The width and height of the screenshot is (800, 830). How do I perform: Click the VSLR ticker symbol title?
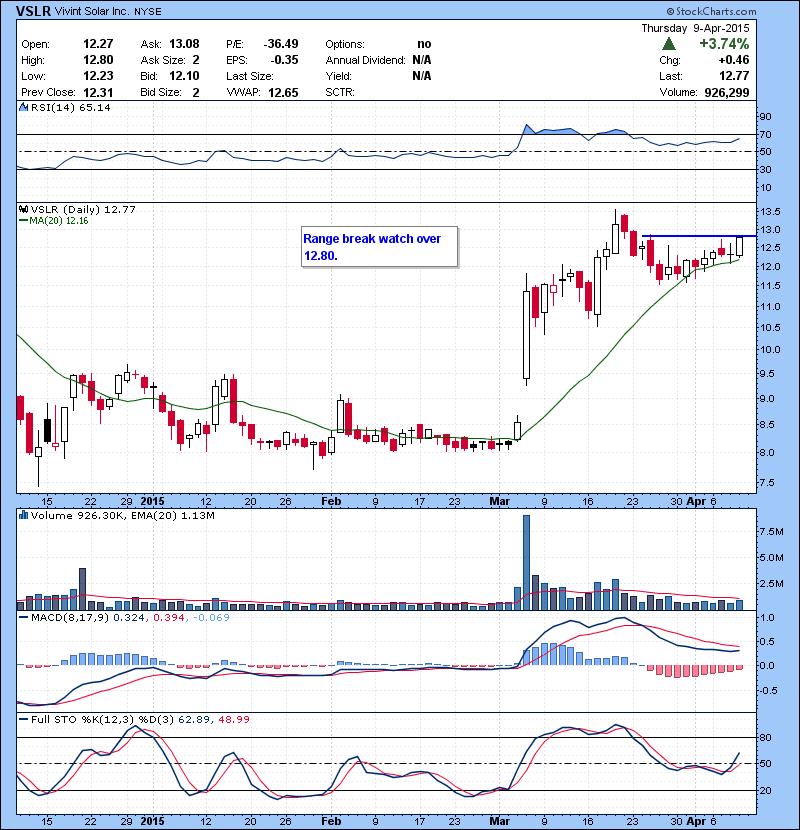coord(34,11)
